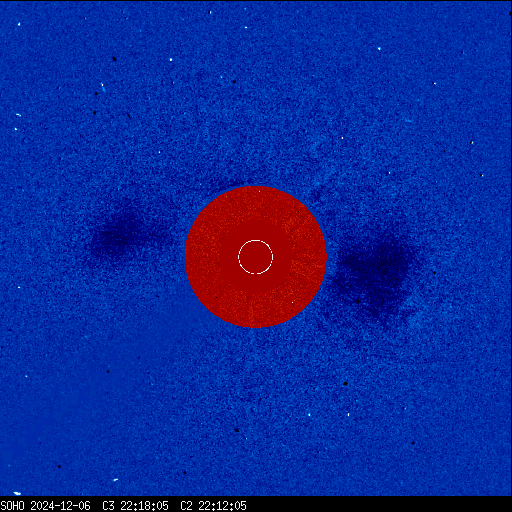Select the date 2024-12-06 in the footer
512x512 pixels.
click(60, 506)
